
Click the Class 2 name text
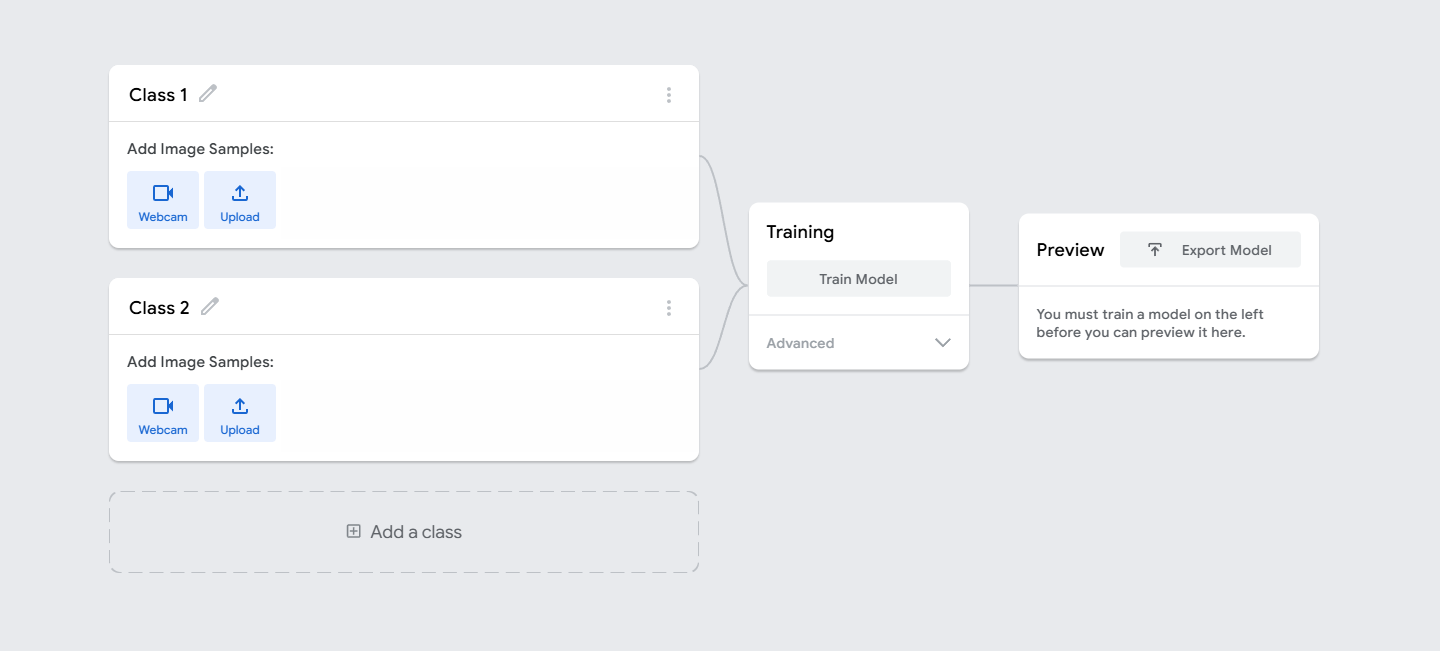point(159,308)
